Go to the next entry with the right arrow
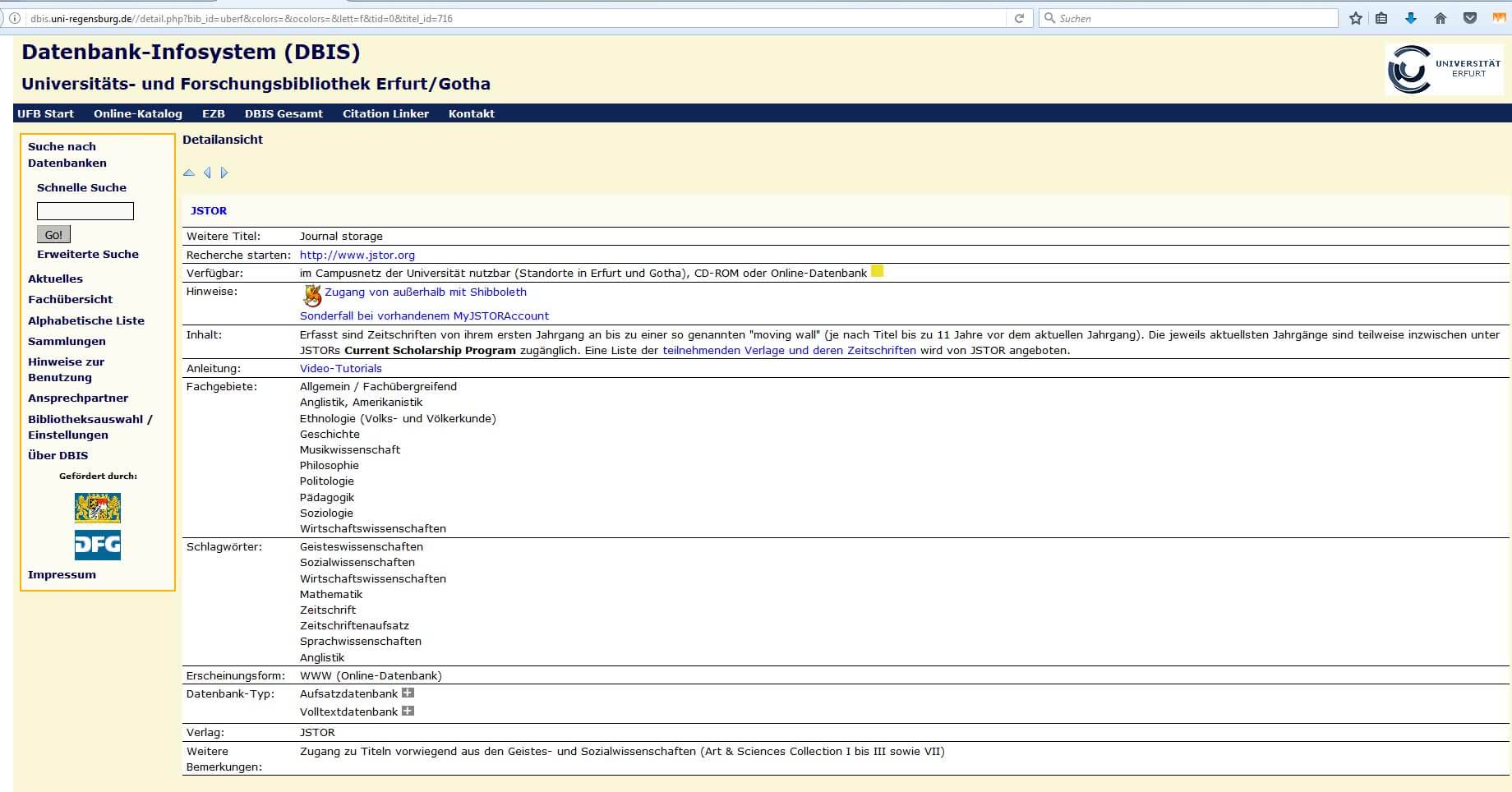1512x792 pixels. tap(224, 173)
